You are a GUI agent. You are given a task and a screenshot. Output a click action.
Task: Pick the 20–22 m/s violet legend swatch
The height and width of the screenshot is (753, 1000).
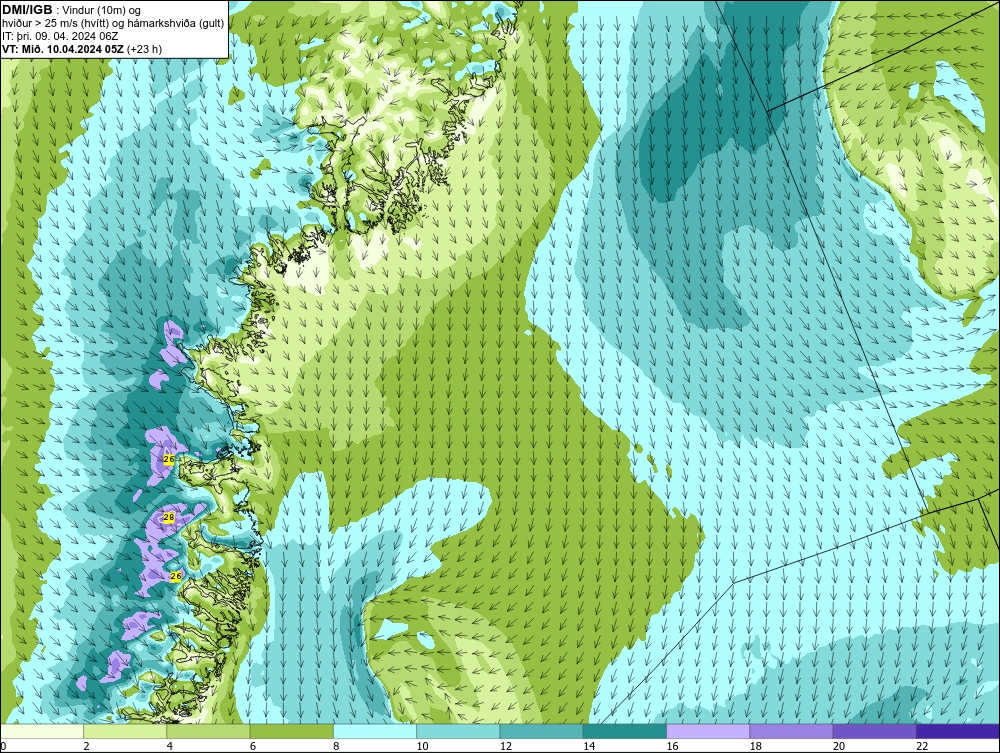pos(874,731)
